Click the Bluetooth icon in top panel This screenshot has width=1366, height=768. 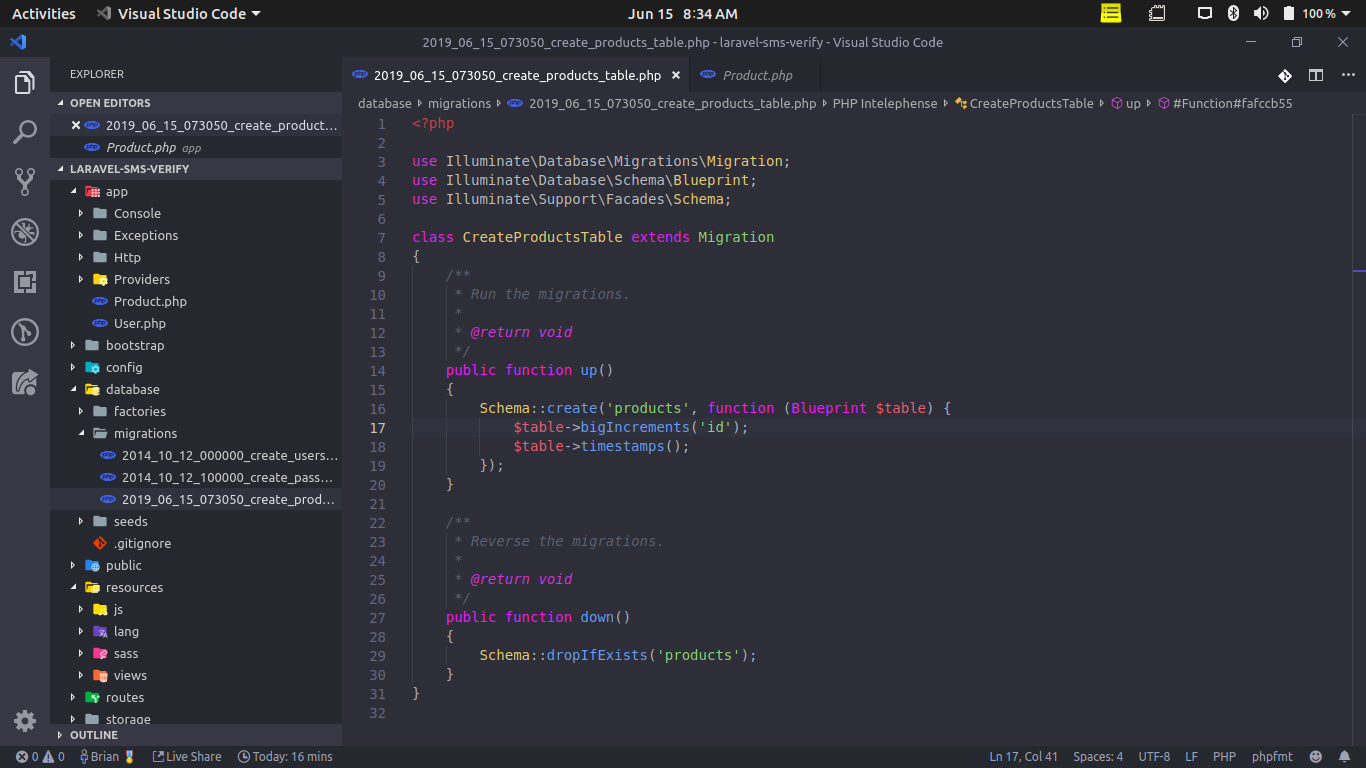tap(1233, 13)
